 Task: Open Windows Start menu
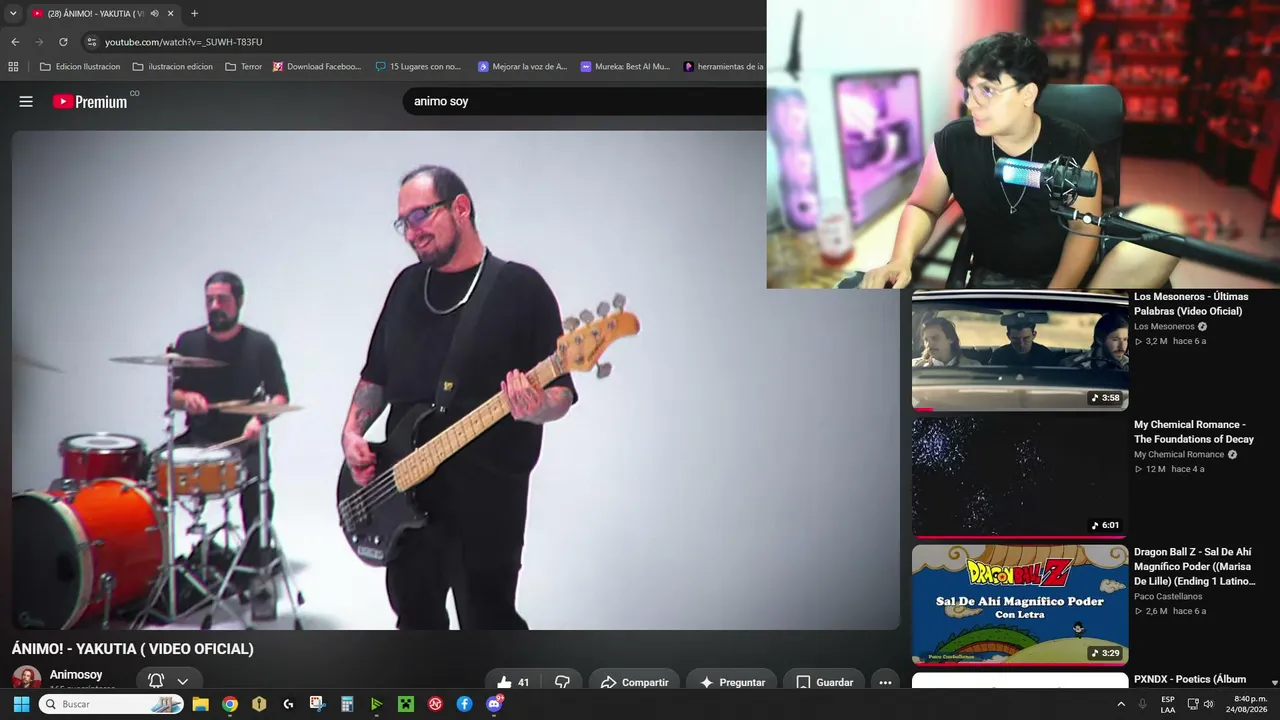21,704
